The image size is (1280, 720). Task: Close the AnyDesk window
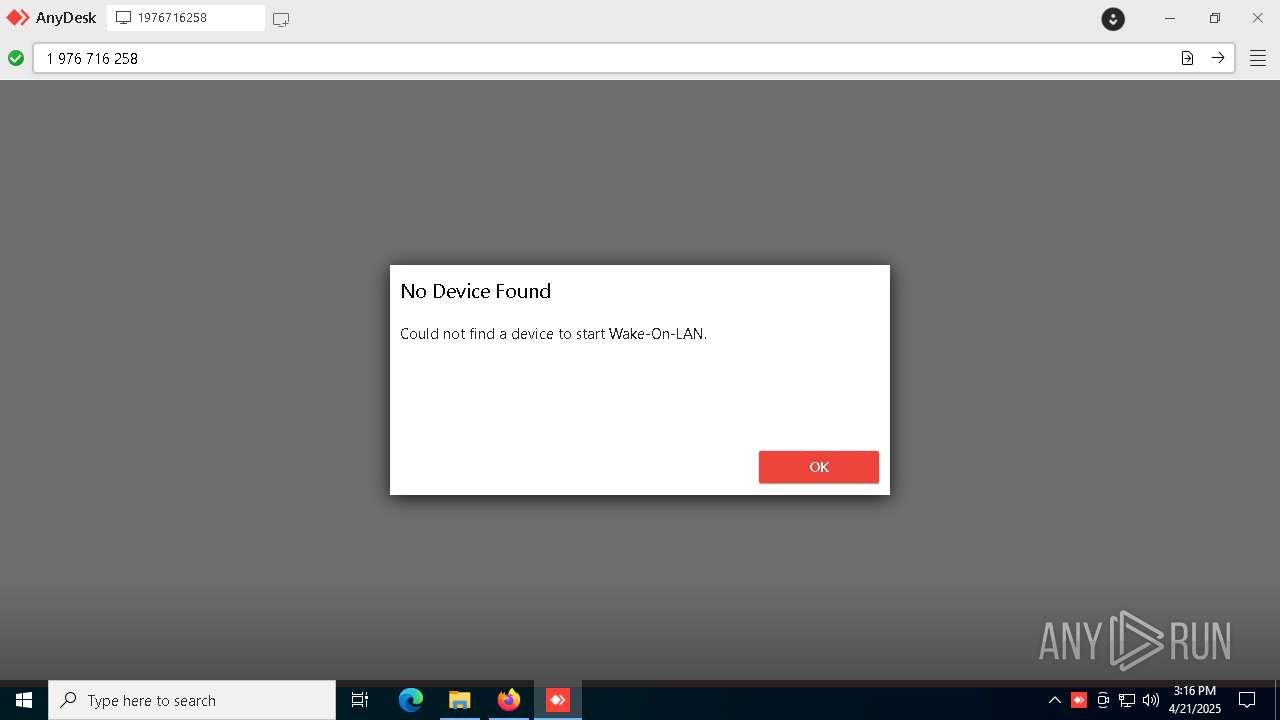tap(1258, 18)
